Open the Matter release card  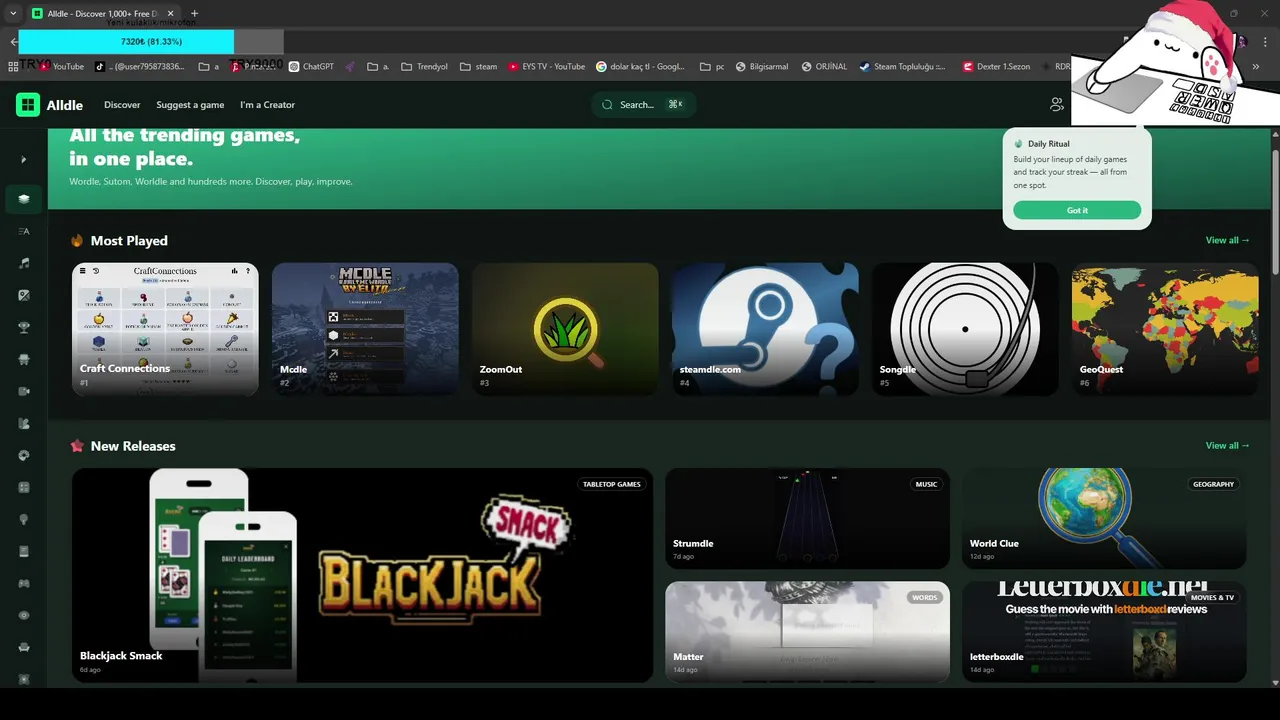click(x=807, y=632)
